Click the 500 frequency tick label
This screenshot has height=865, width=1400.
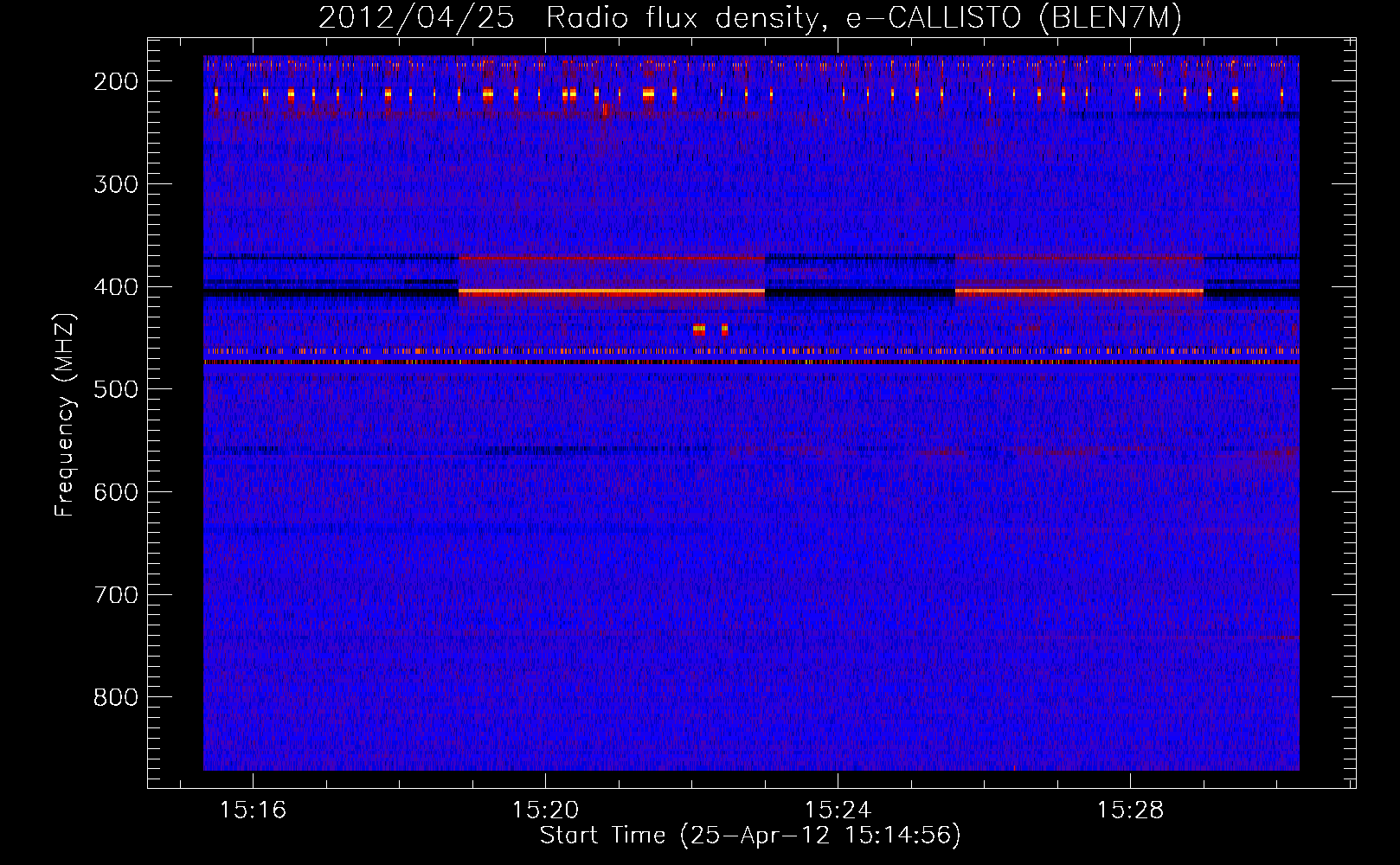[x=115, y=389]
